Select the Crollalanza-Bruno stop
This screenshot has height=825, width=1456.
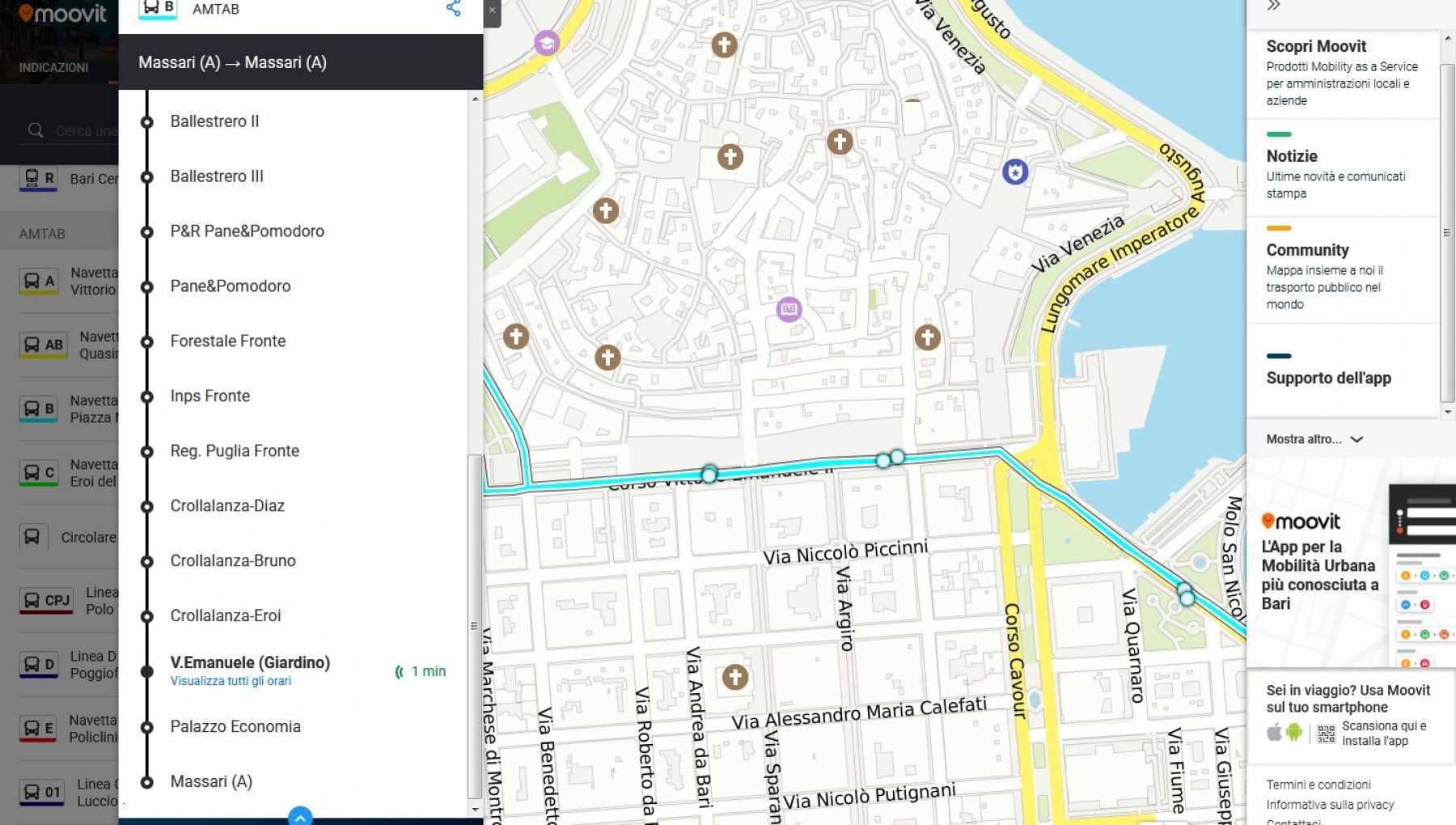click(x=233, y=561)
